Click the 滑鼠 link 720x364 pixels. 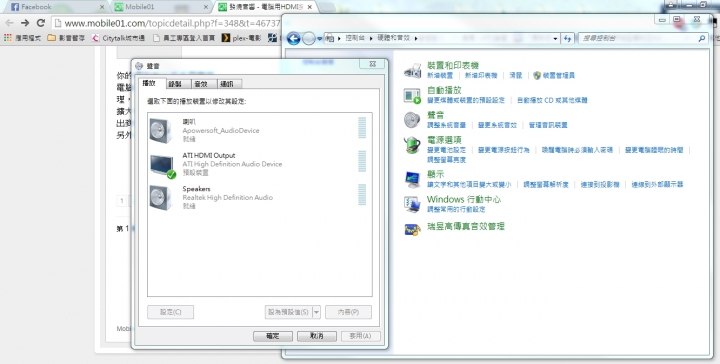516,75
